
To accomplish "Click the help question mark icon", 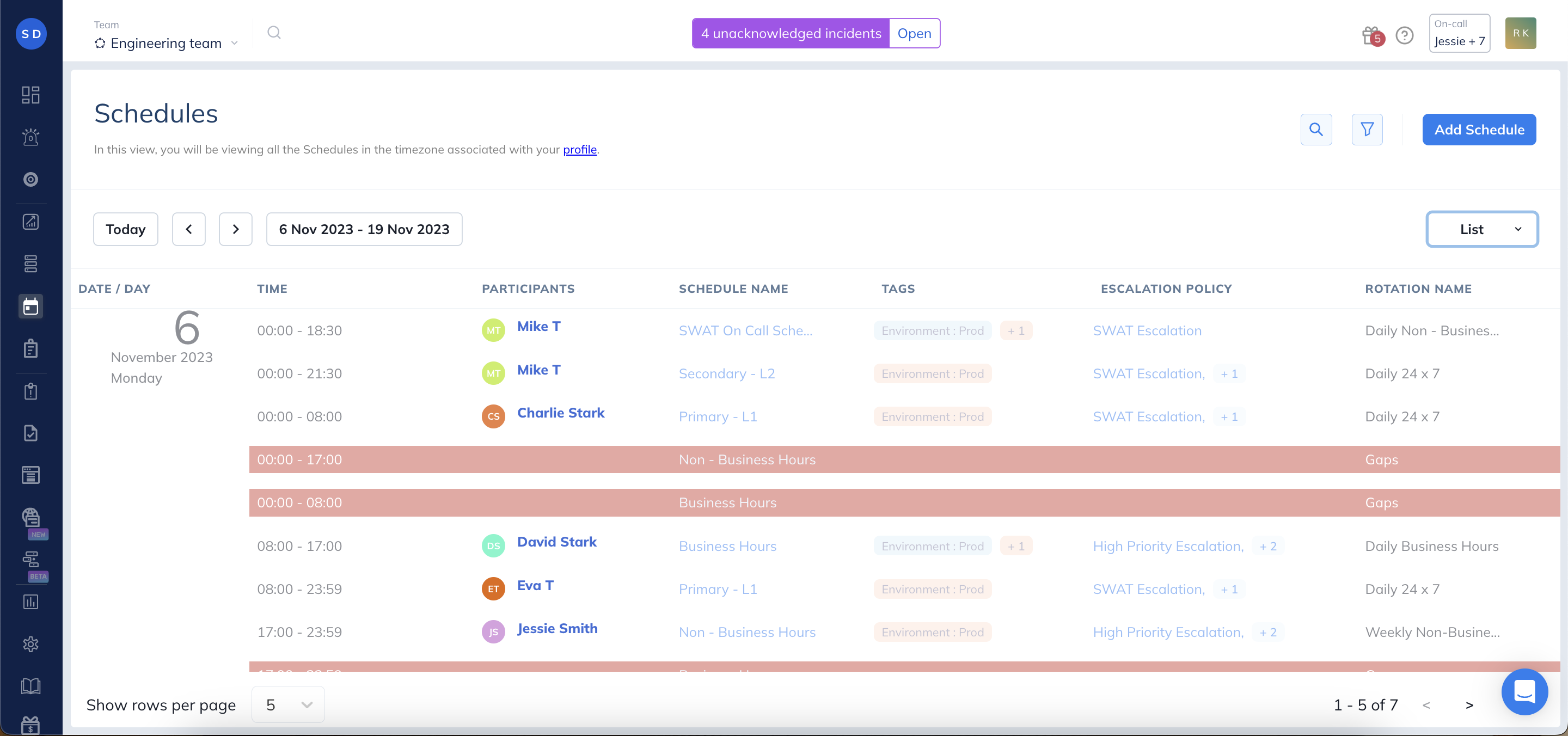I will [x=1404, y=36].
